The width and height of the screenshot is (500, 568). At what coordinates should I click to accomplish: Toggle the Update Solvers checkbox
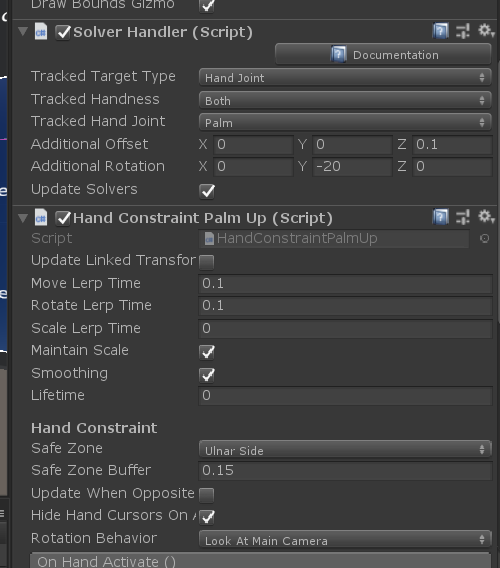click(207, 191)
